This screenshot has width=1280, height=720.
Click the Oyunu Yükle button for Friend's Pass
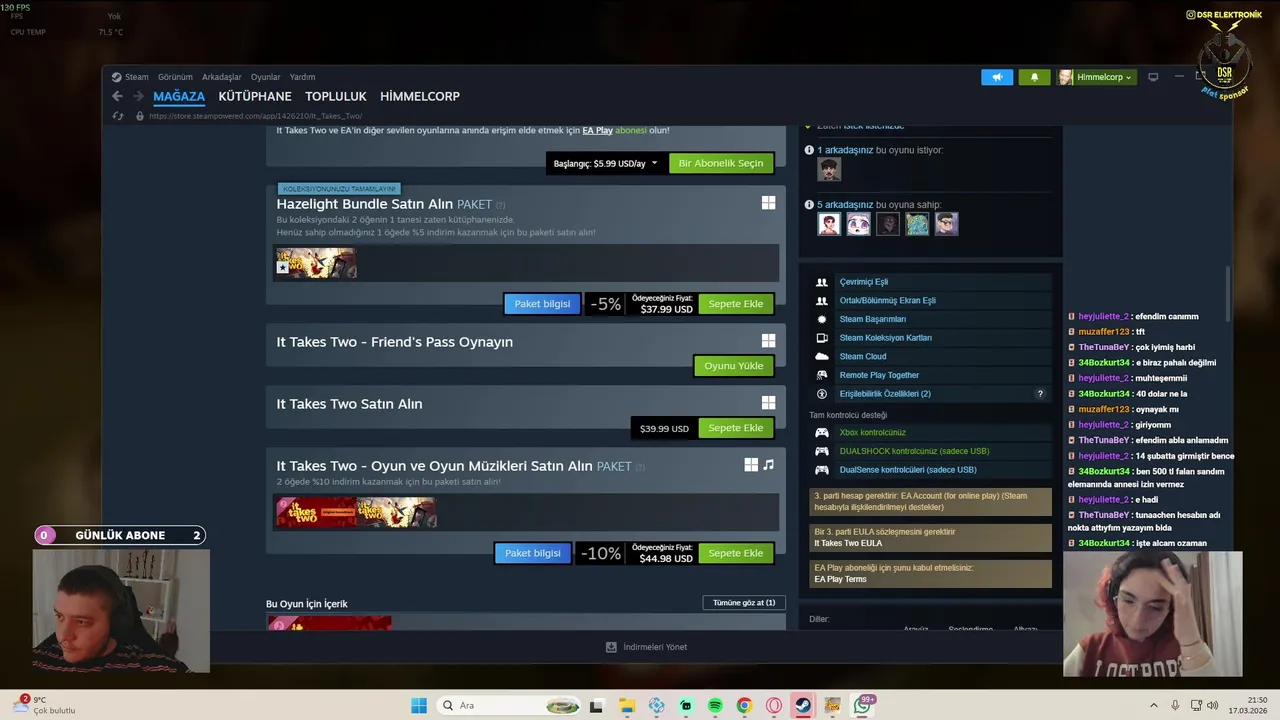(734, 366)
